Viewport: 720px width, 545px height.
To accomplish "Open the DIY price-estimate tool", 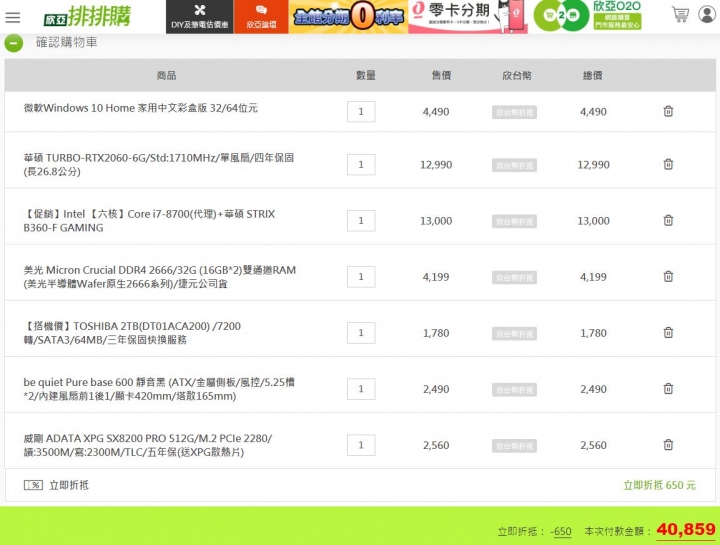I will (x=200, y=17).
